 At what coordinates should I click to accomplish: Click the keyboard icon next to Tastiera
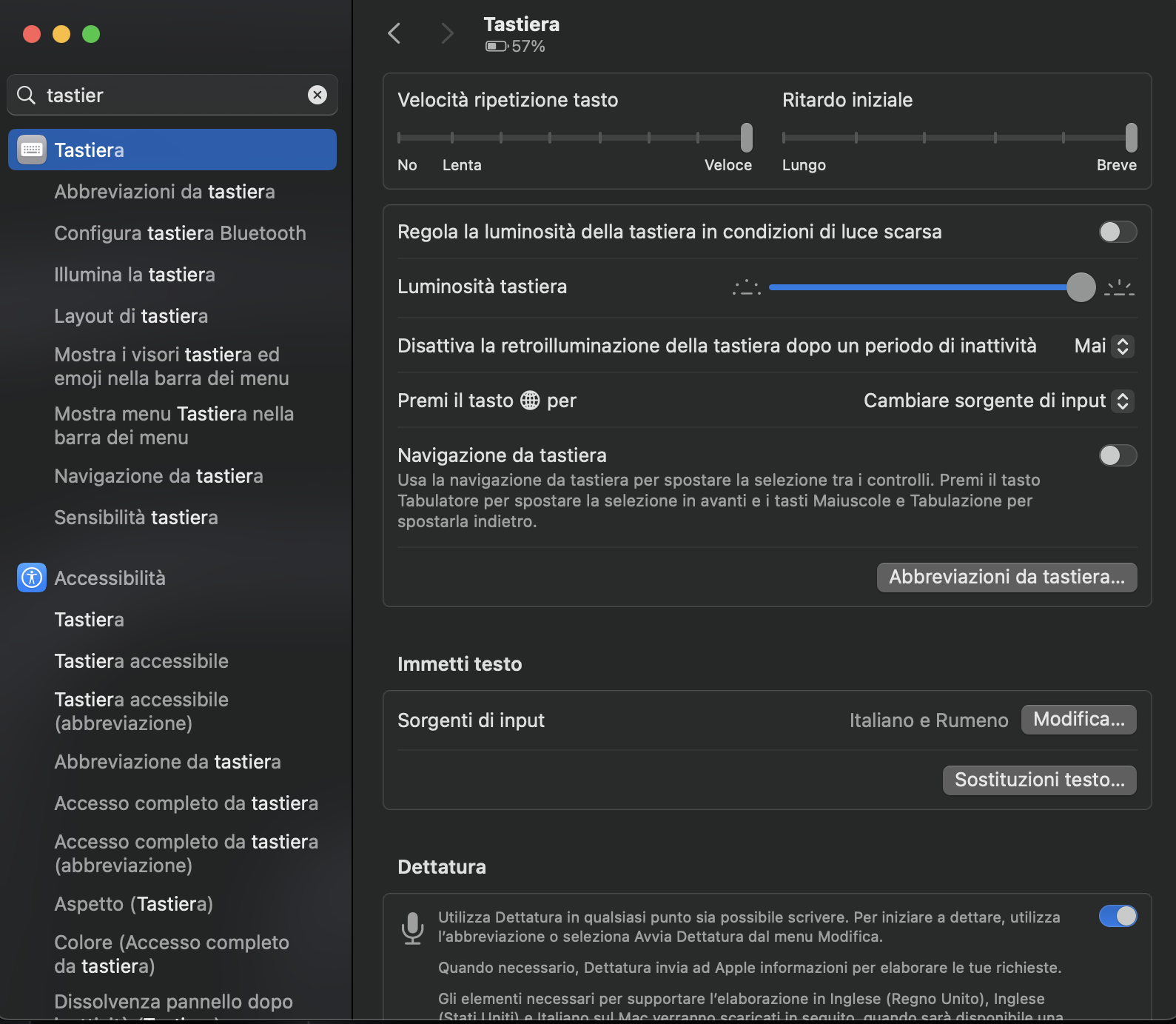tap(32, 150)
